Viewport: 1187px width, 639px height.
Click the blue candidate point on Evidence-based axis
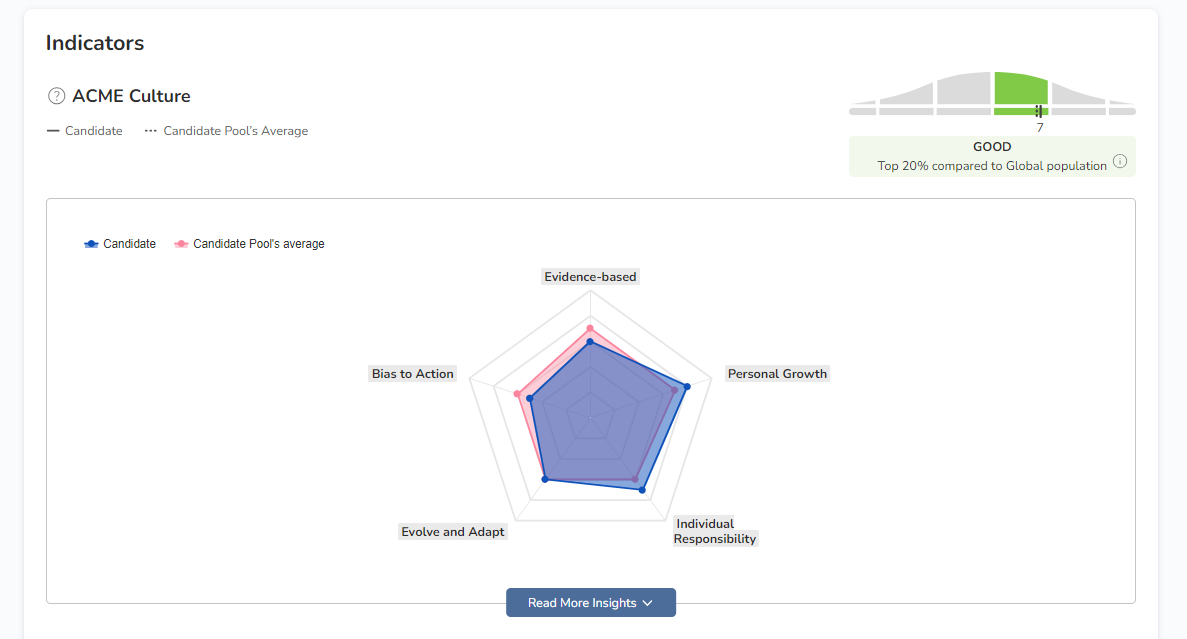tap(590, 342)
